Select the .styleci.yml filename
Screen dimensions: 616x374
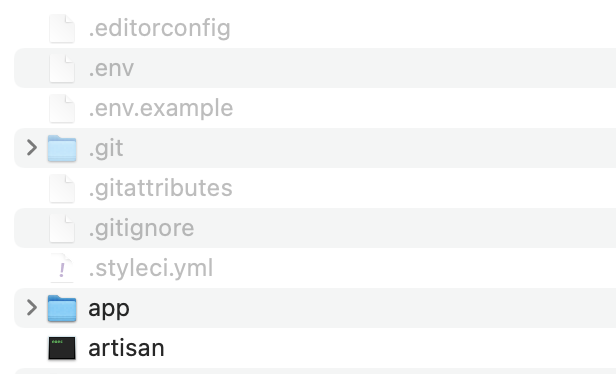[150, 269]
